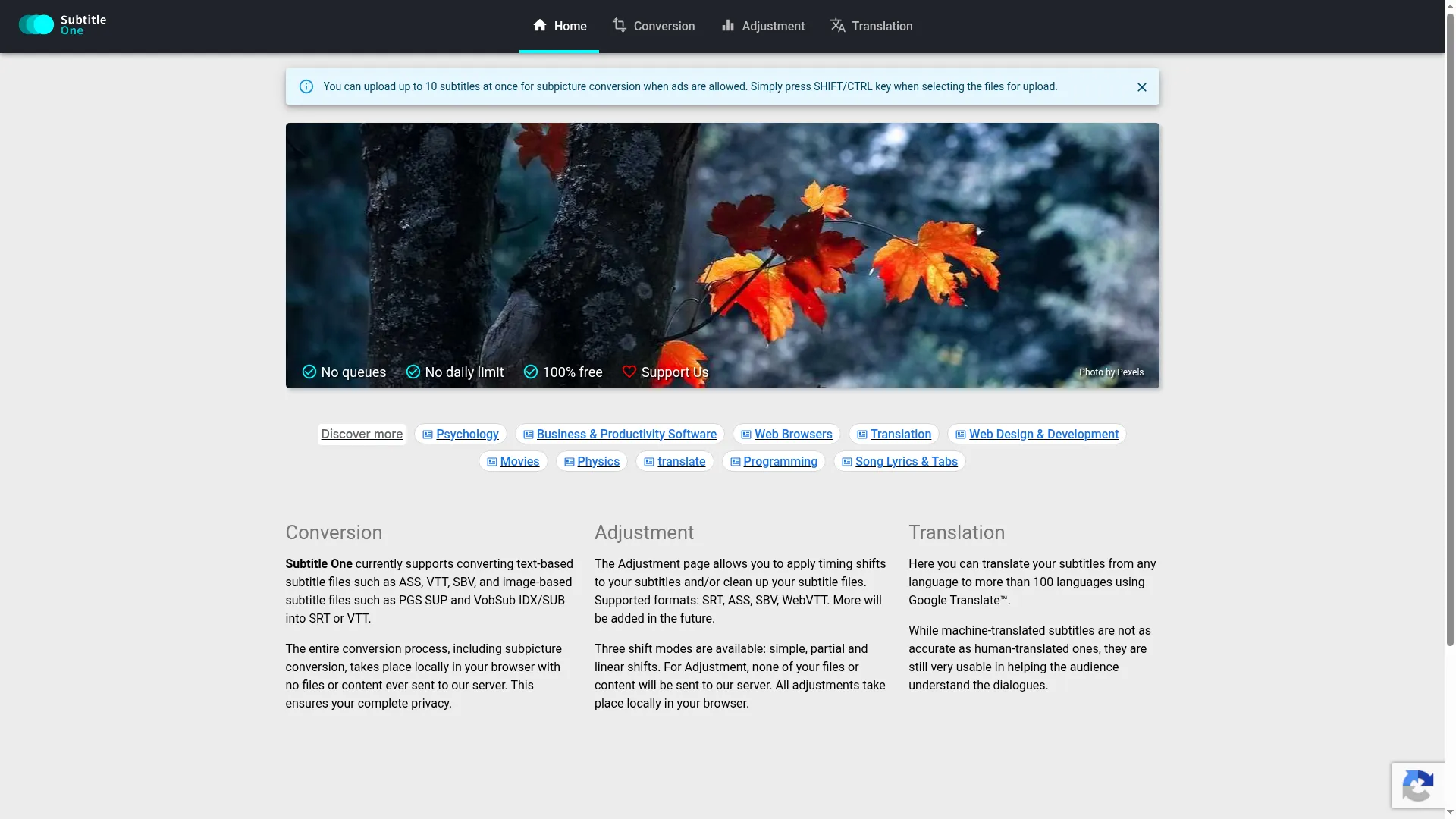Viewport: 1456px width, 819px height.
Task: Click the Subtitle One logo
Action: (x=62, y=25)
